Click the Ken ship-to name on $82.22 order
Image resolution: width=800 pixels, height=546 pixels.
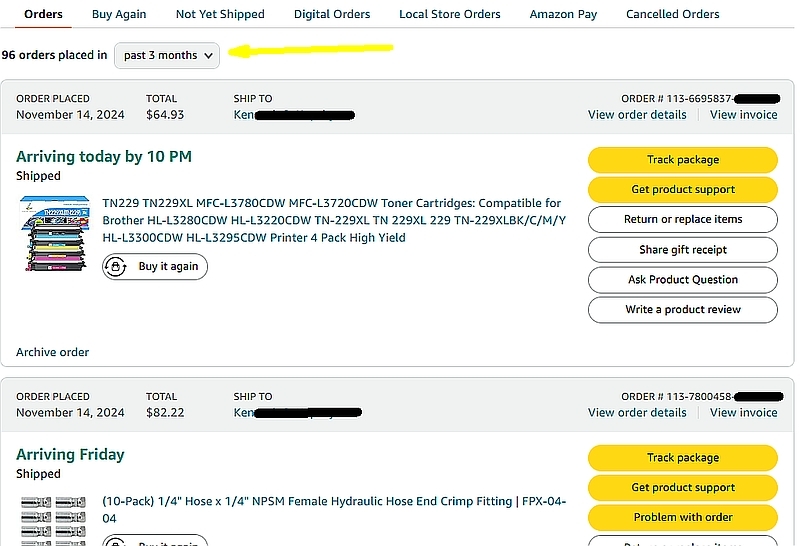pyautogui.click(x=244, y=413)
